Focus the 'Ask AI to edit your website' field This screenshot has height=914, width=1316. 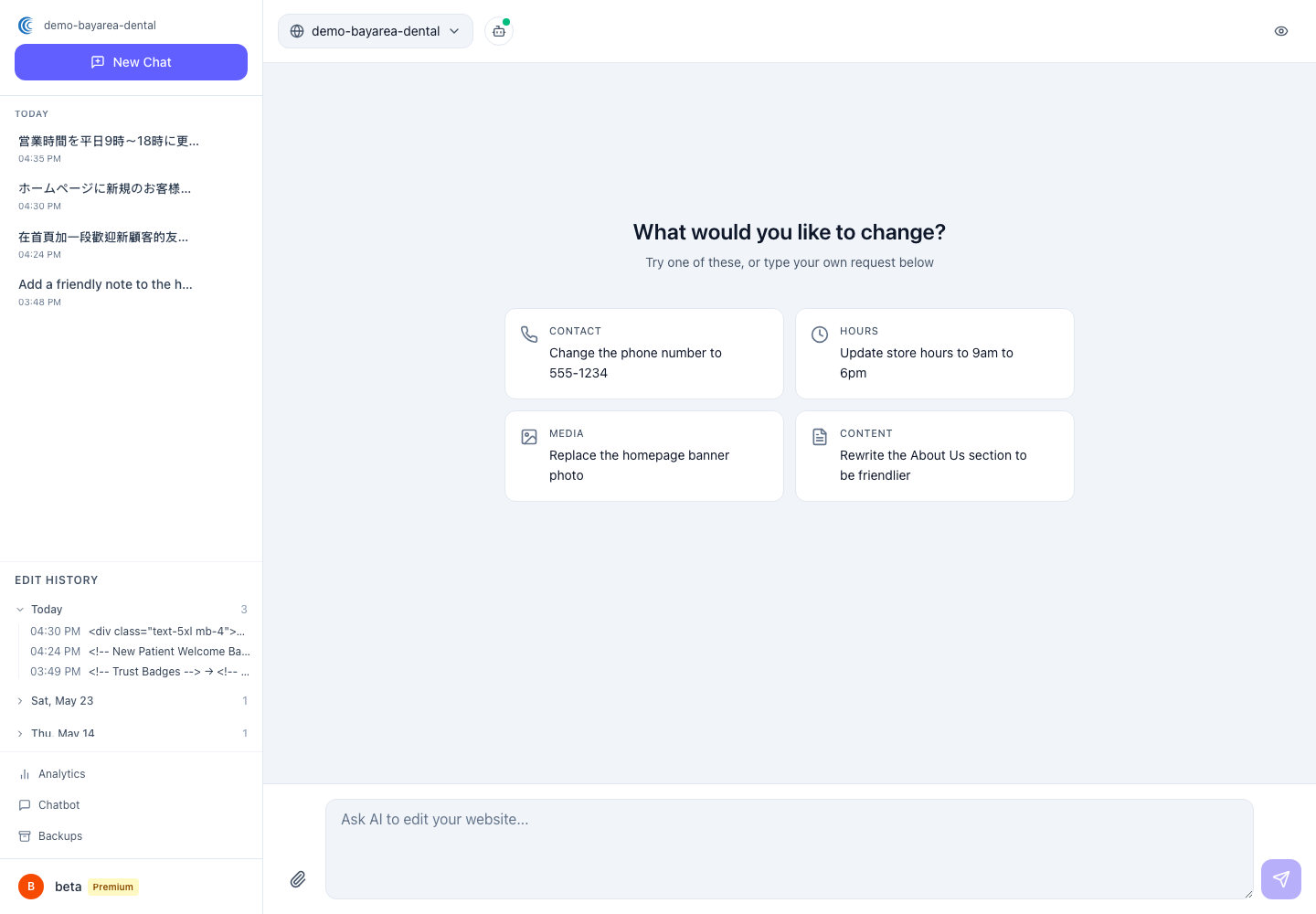point(790,849)
